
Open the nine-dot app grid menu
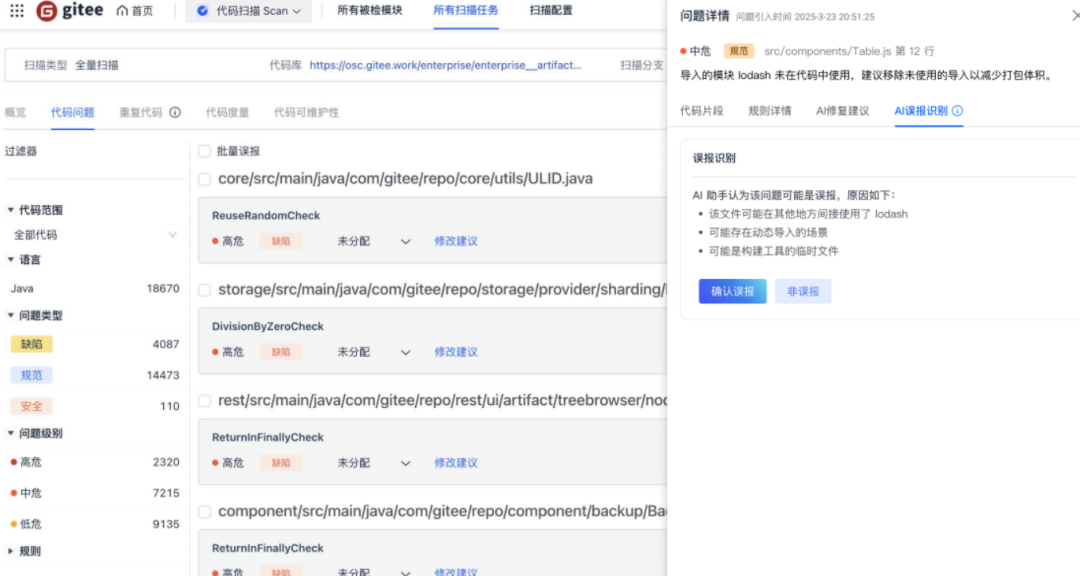pos(17,11)
